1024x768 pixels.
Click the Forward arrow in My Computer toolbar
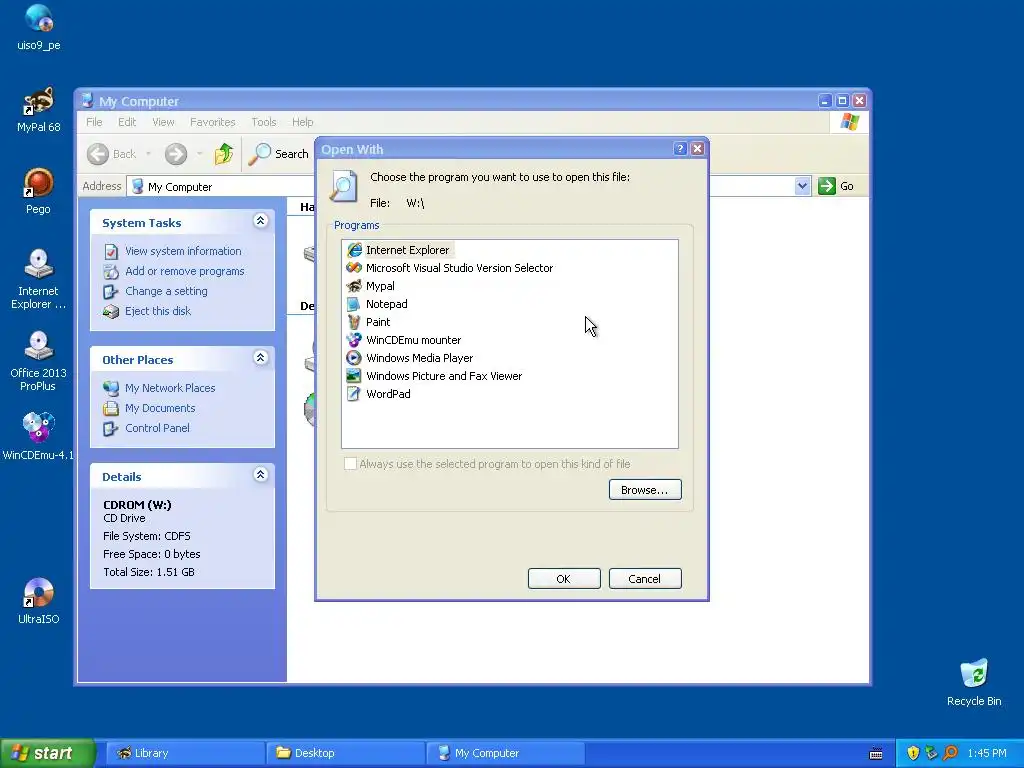176,154
